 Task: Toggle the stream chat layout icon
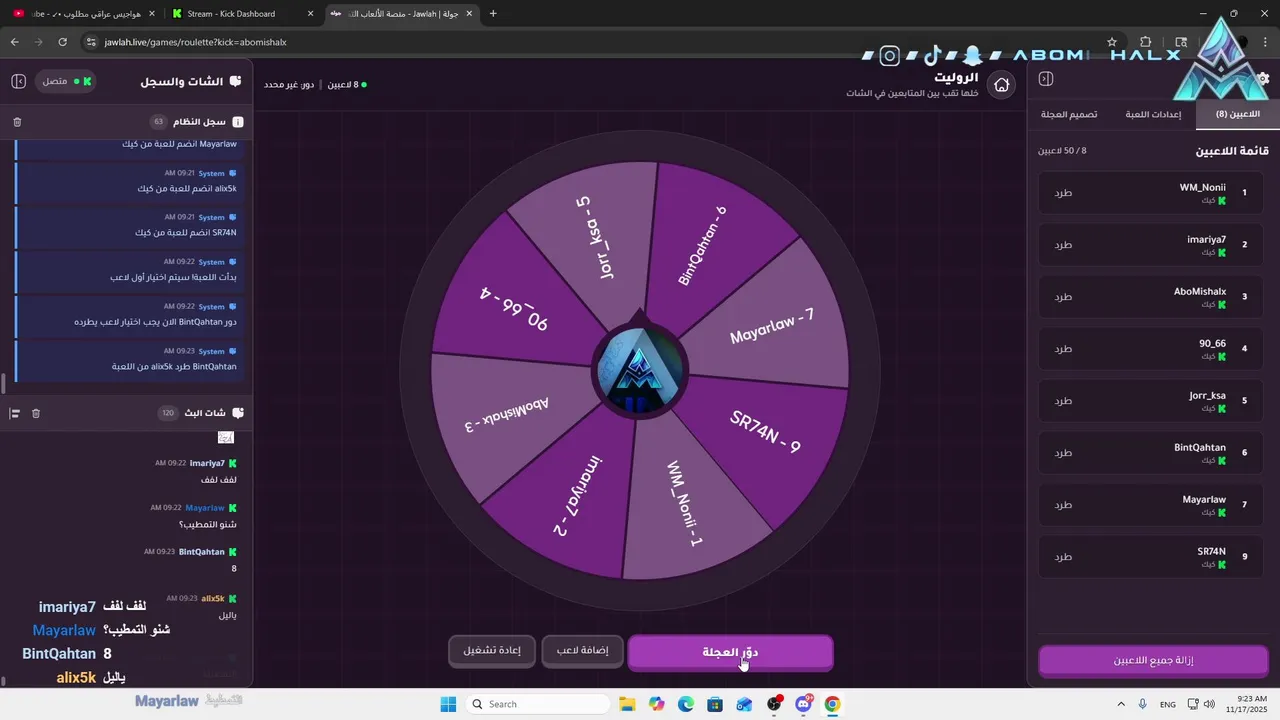click(15, 413)
